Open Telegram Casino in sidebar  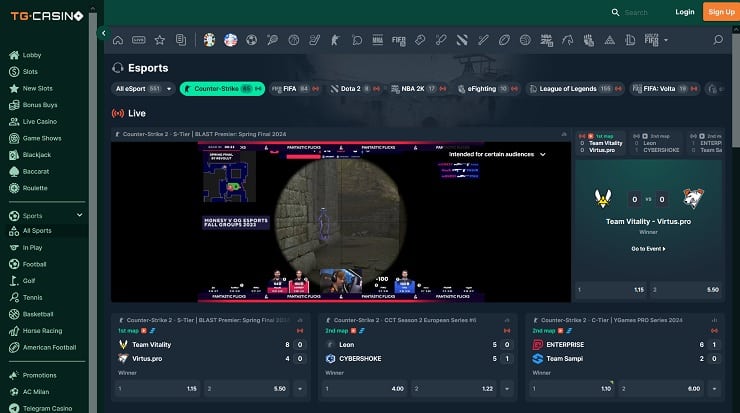click(x=47, y=408)
